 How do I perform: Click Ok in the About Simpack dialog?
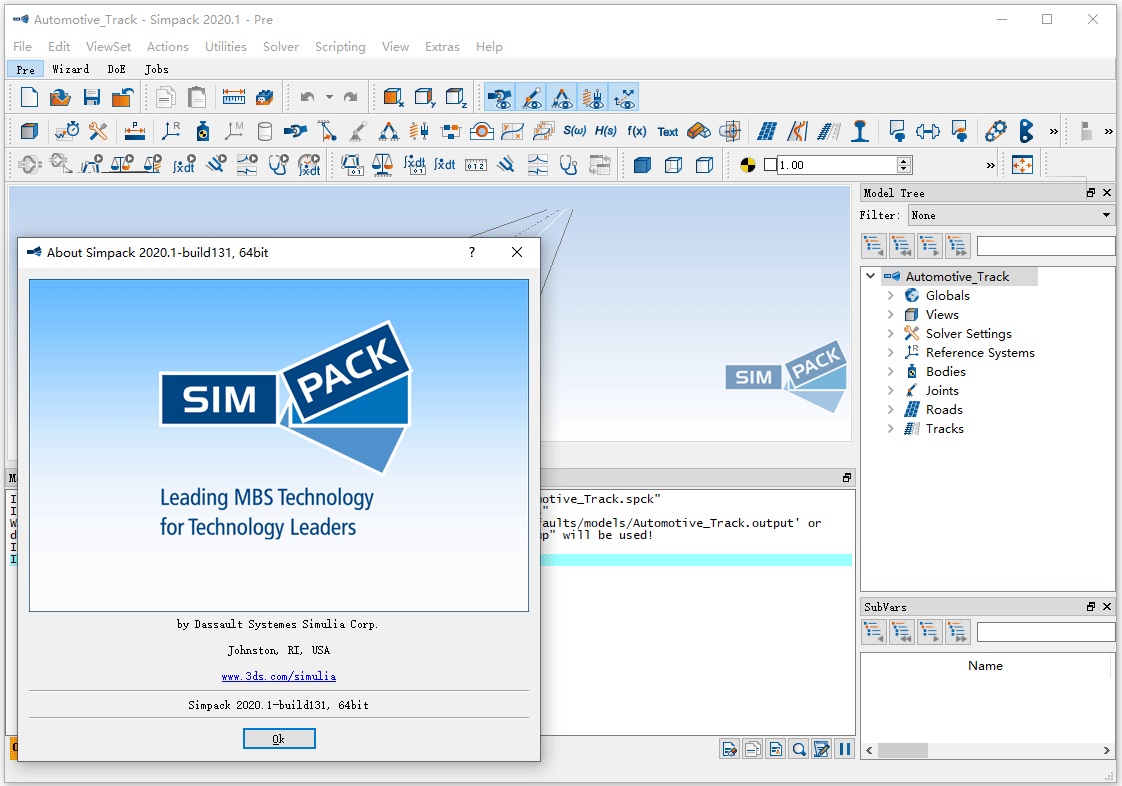[x=279, y=738]
